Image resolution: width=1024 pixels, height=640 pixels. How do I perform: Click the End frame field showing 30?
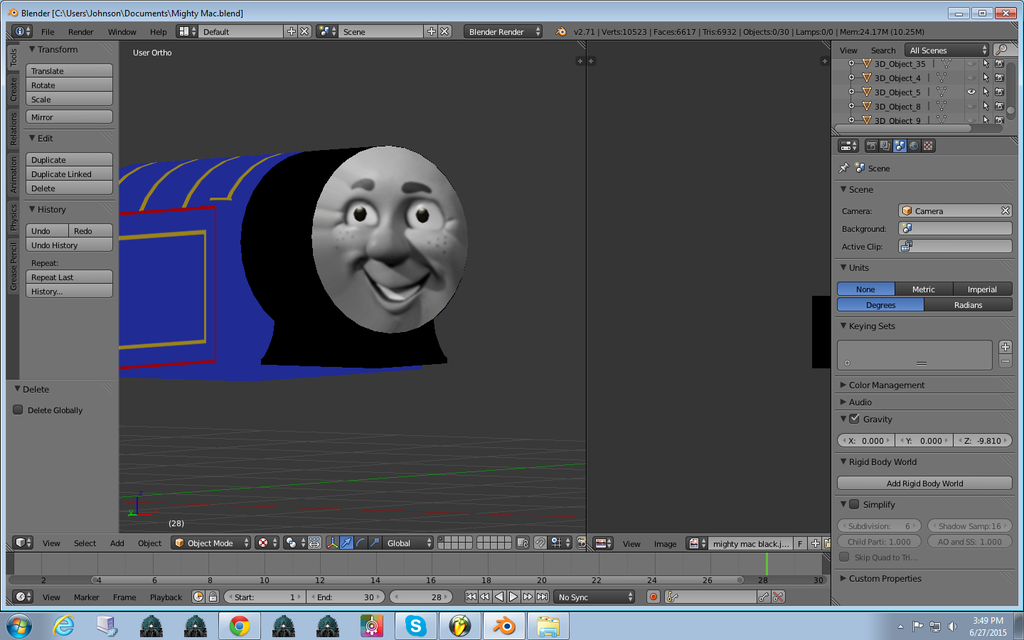(345, 596)
